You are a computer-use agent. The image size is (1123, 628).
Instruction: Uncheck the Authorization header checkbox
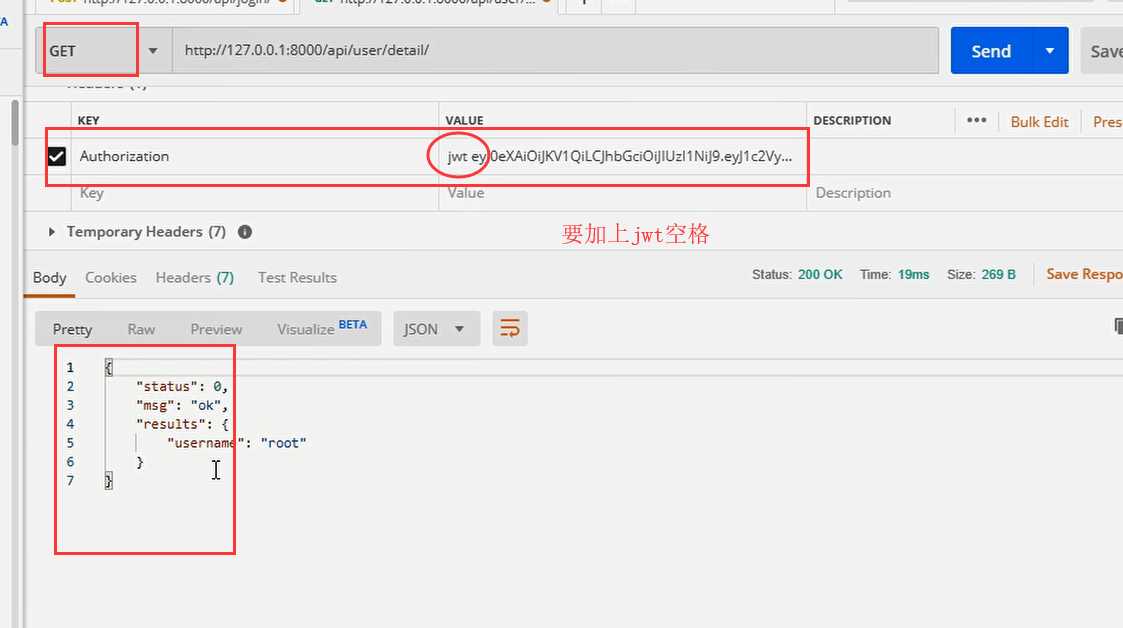[57, 156]
